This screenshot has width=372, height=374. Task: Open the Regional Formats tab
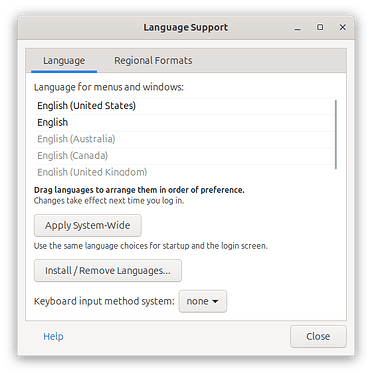(x=153, y=61)
